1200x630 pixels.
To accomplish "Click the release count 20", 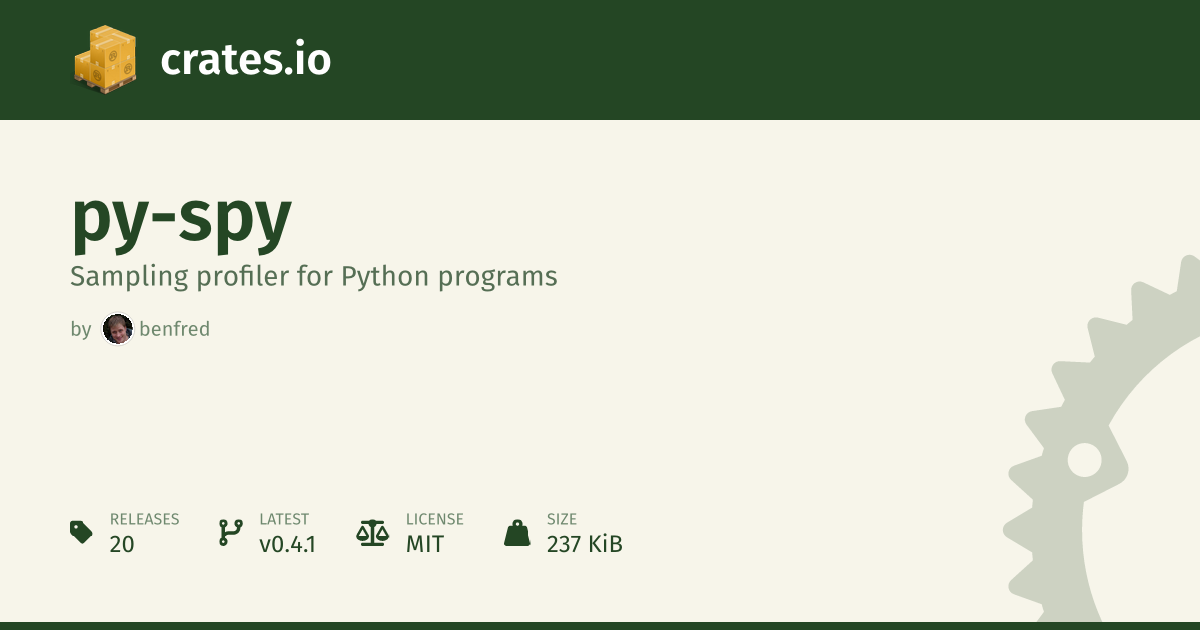I will [x=122, y=544].
